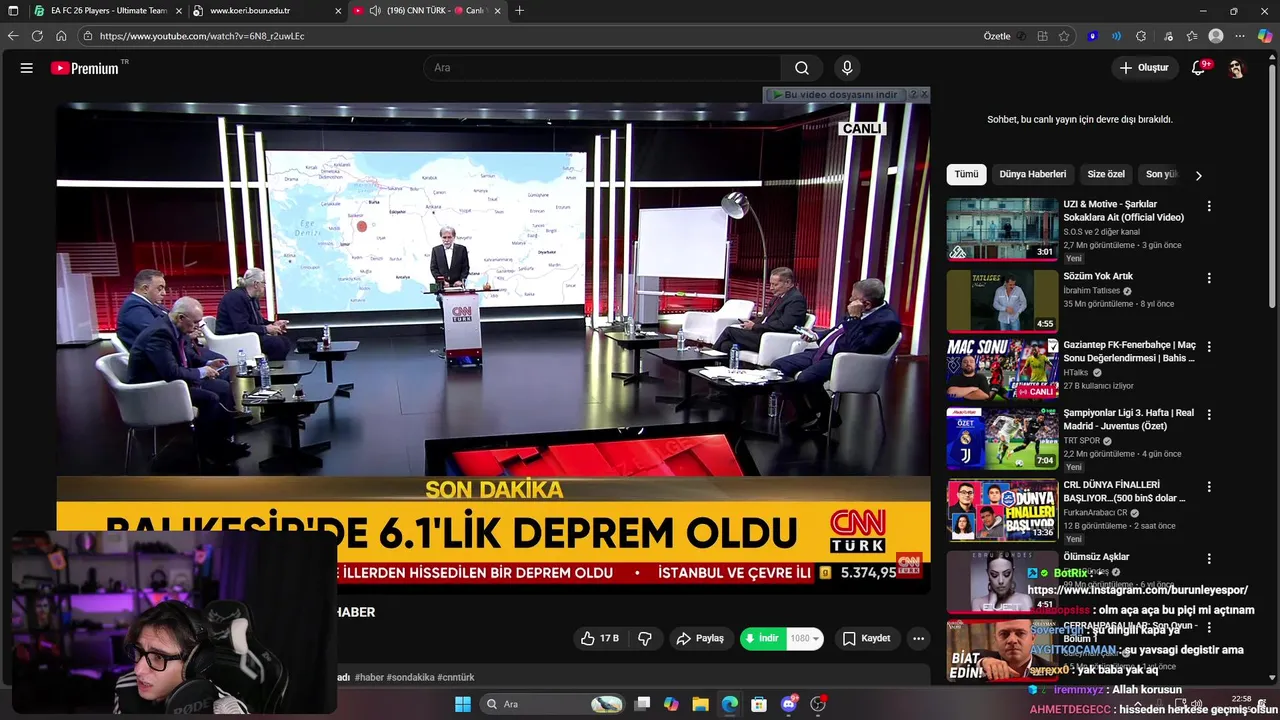Open options for UZI & Motive video
Image resolution: width=1280 pixels, height=720 pixels.
click(1209, 206)
